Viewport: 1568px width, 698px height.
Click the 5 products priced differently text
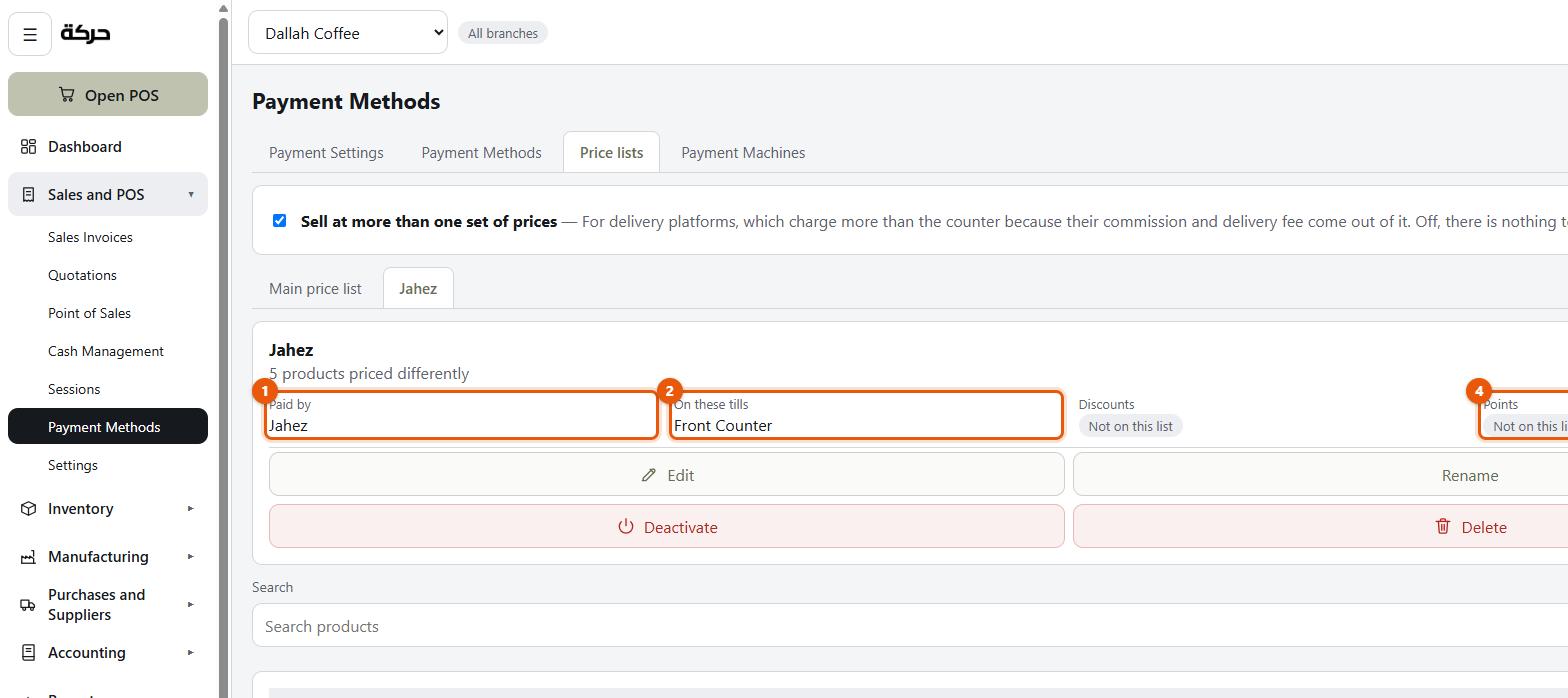coord(369,373)
